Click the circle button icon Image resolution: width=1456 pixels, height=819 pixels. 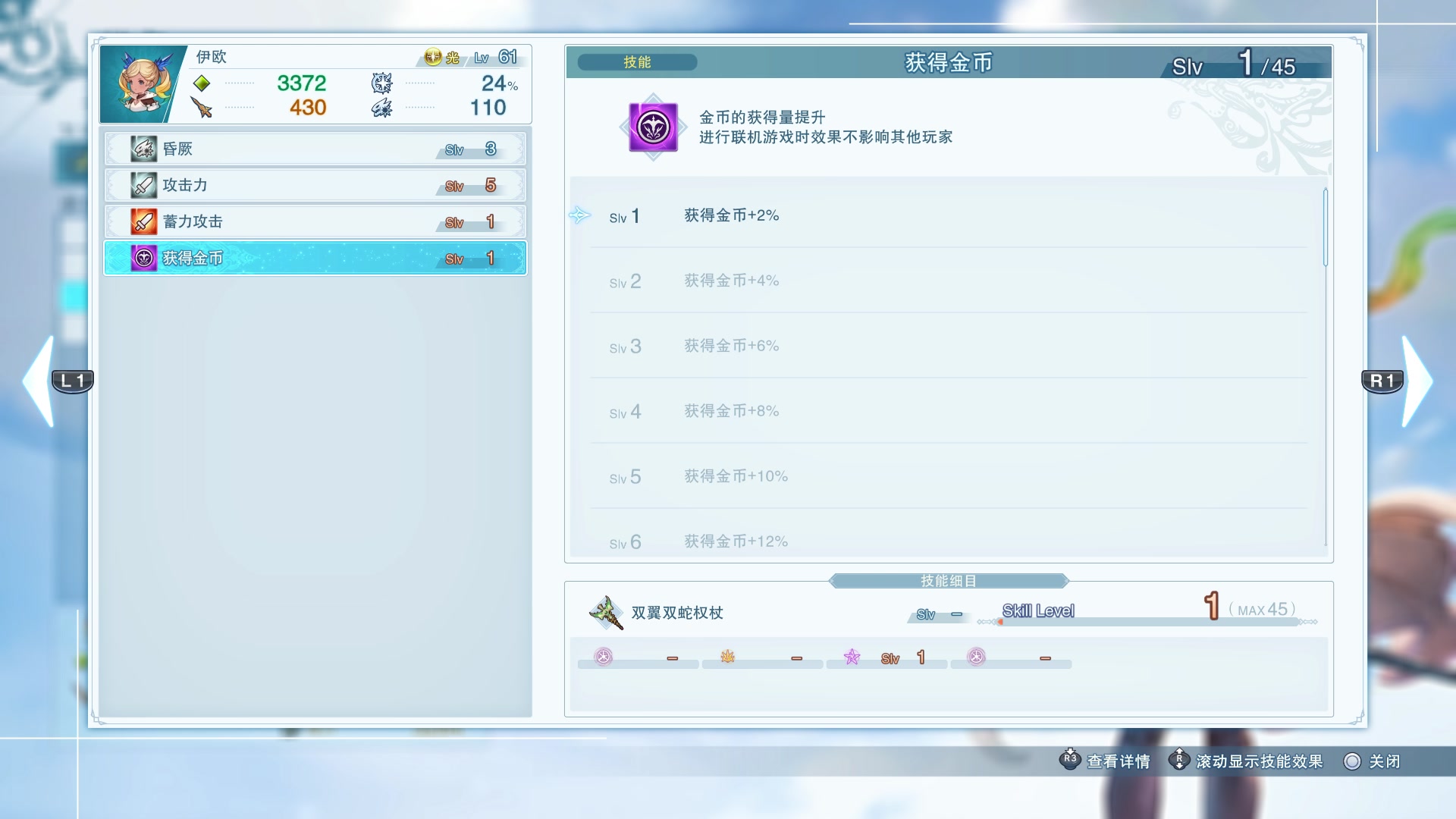pyautogui.click(x=1352, y=761)
